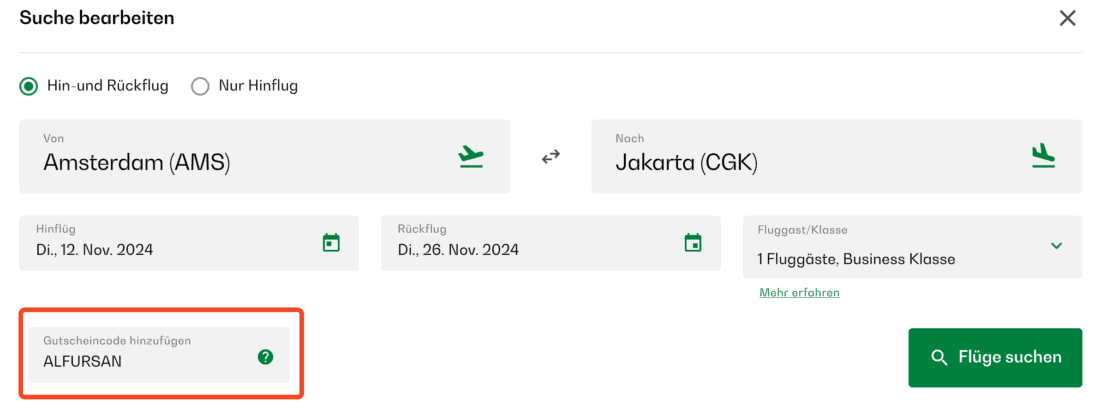Open the Hinflug date field

pyautogui.click(x=170, y=243)
